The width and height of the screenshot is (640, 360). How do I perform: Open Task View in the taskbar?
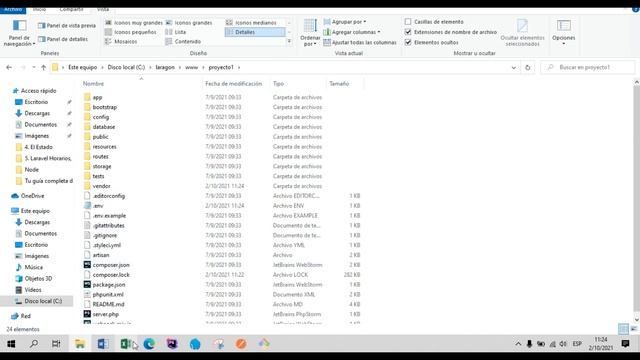[56, 344]
